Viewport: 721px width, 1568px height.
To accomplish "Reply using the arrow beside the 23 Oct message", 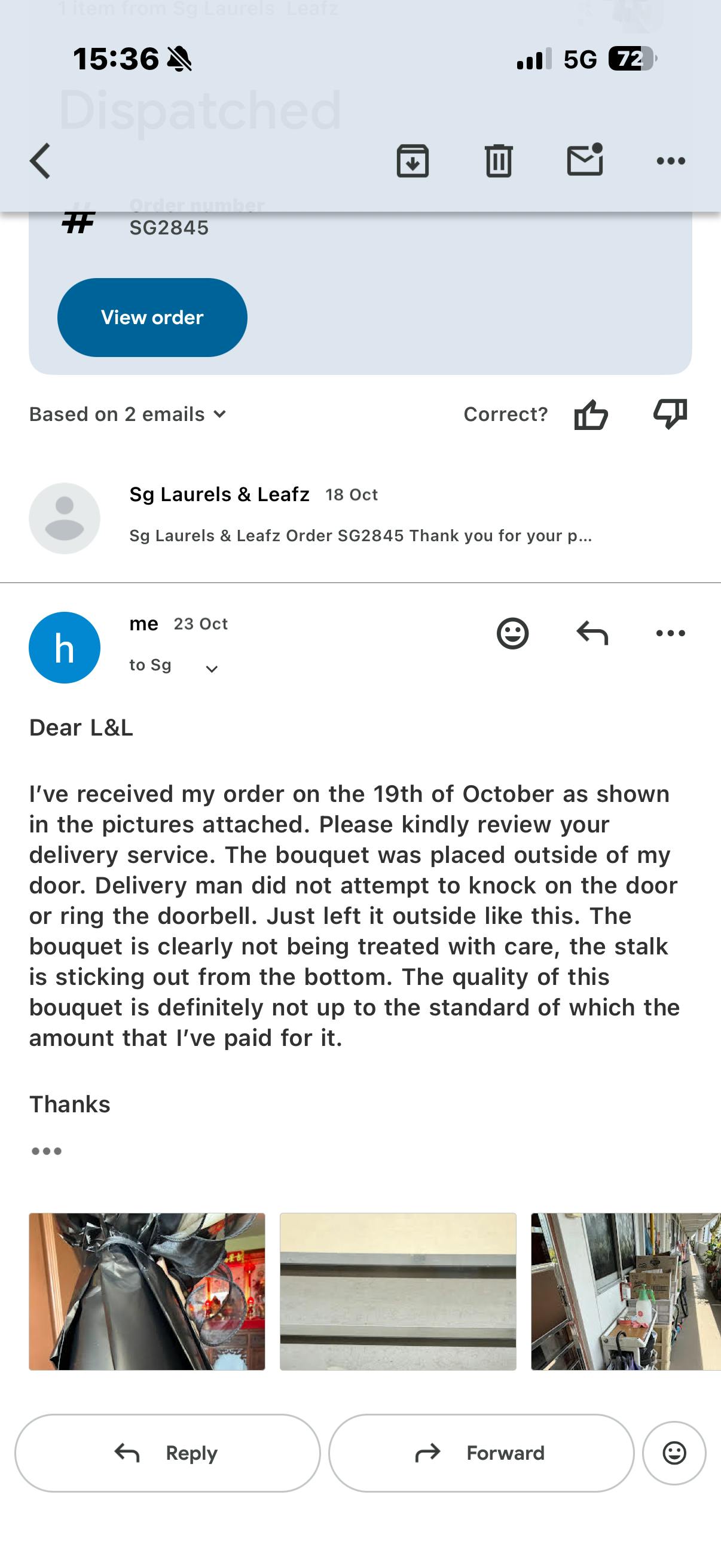I will pyautogui.click(x=592, y=634).
